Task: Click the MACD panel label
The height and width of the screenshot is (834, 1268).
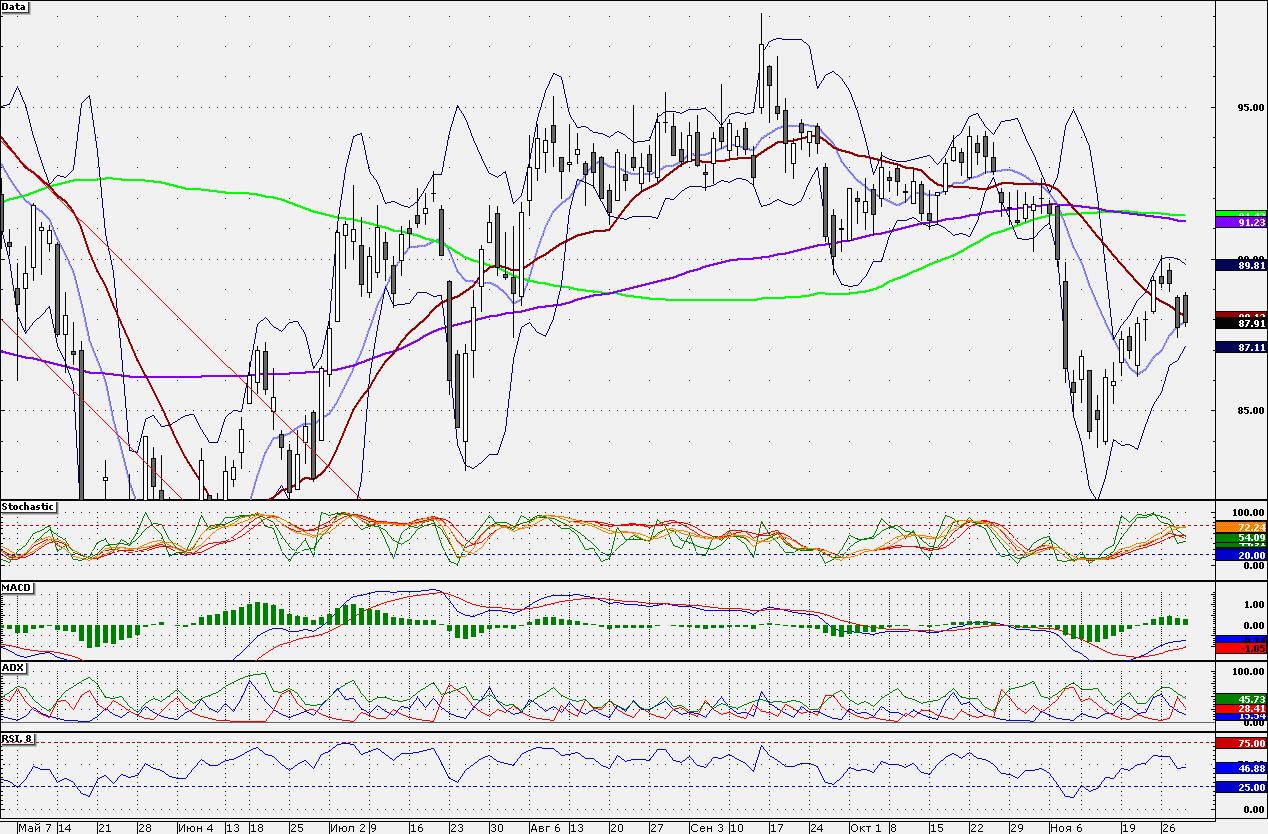Action: coord(15,587)
